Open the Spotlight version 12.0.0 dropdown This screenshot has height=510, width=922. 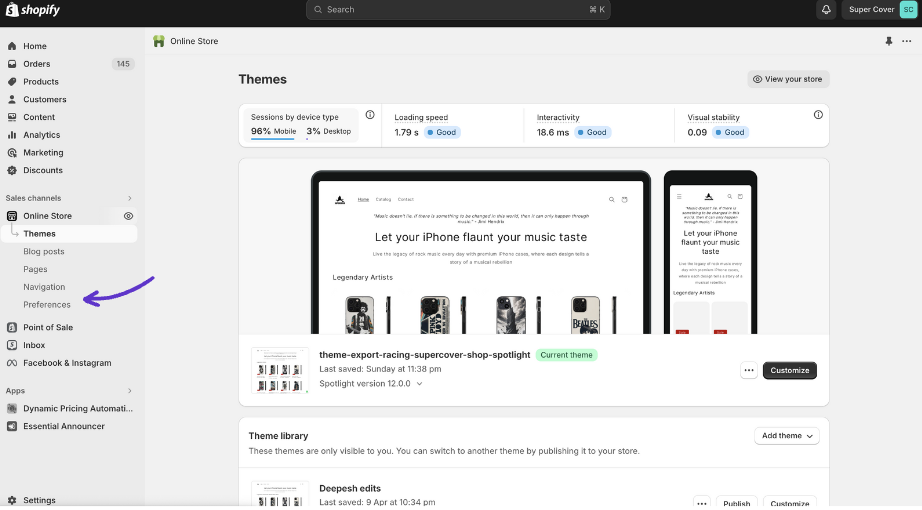tap(371, 384)
